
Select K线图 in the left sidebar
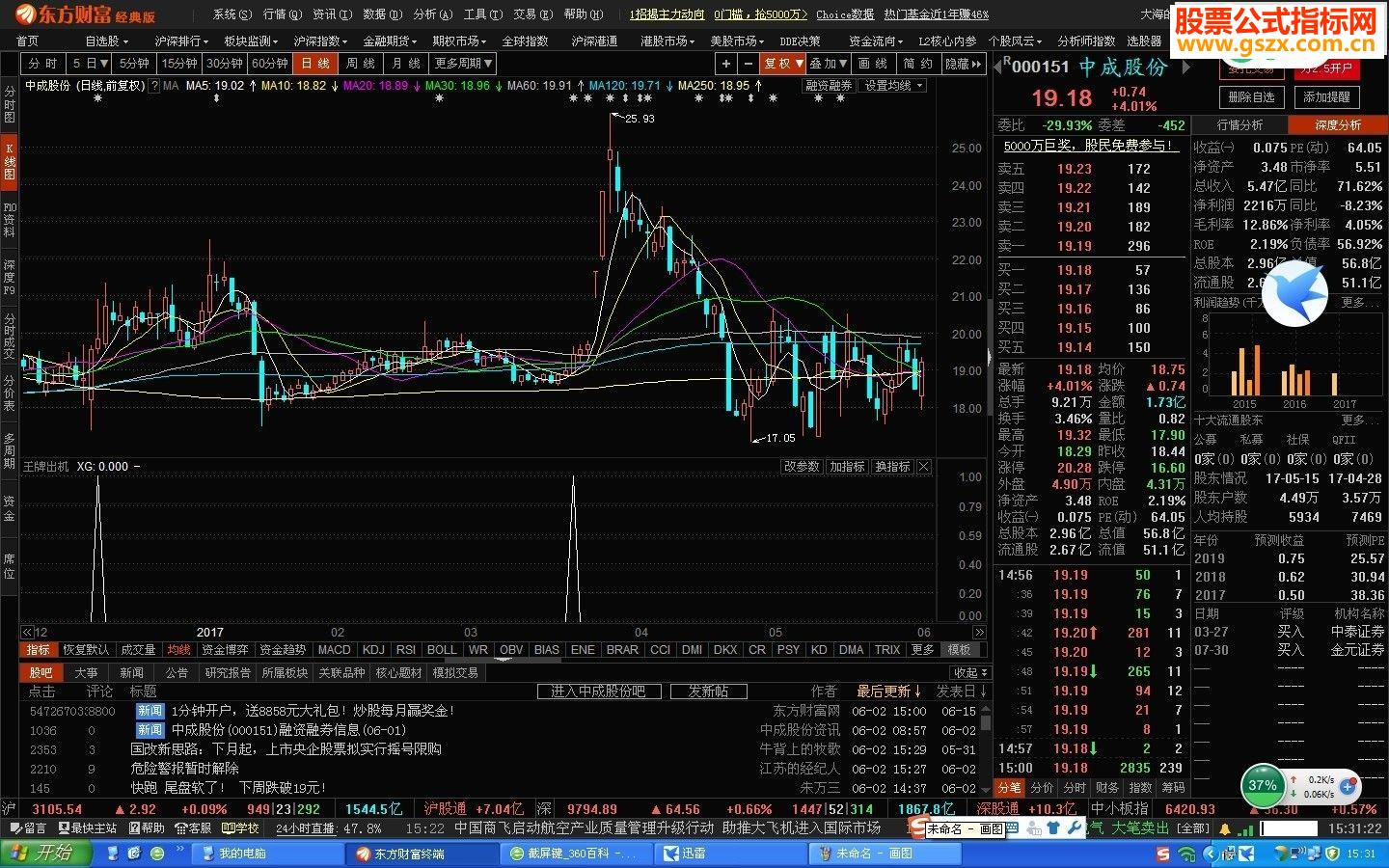point(10,162)
